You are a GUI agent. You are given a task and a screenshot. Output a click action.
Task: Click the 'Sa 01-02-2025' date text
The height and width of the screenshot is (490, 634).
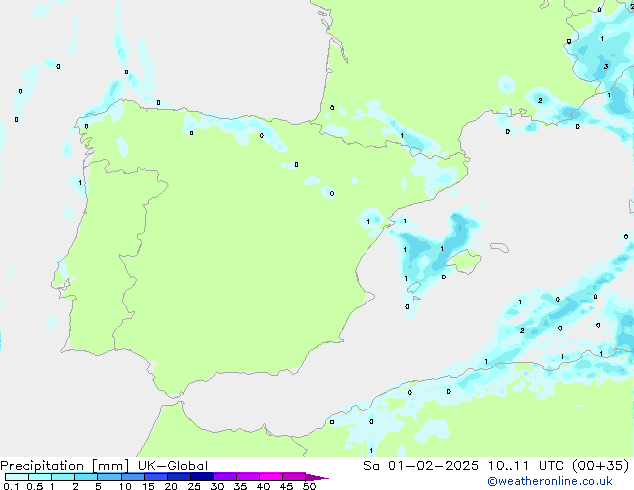point(421,466)
